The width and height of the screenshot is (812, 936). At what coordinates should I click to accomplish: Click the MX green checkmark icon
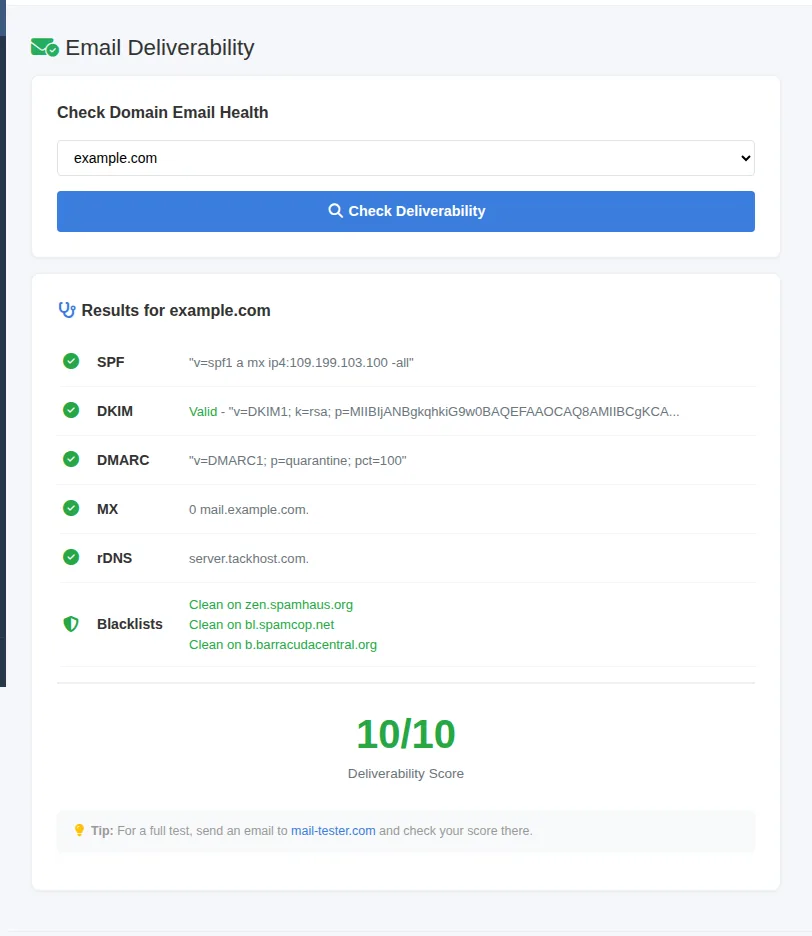pos(71,508)
